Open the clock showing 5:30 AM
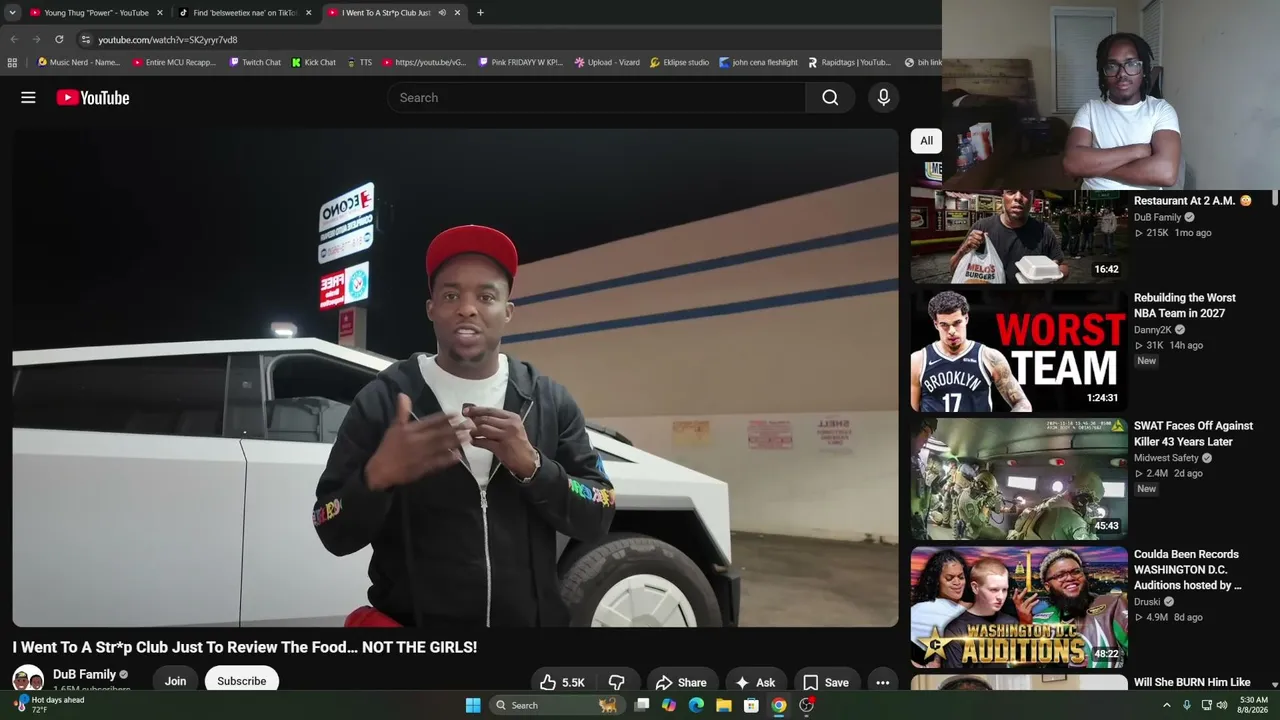This screenshot has height=720, width=1280. 1253,705
